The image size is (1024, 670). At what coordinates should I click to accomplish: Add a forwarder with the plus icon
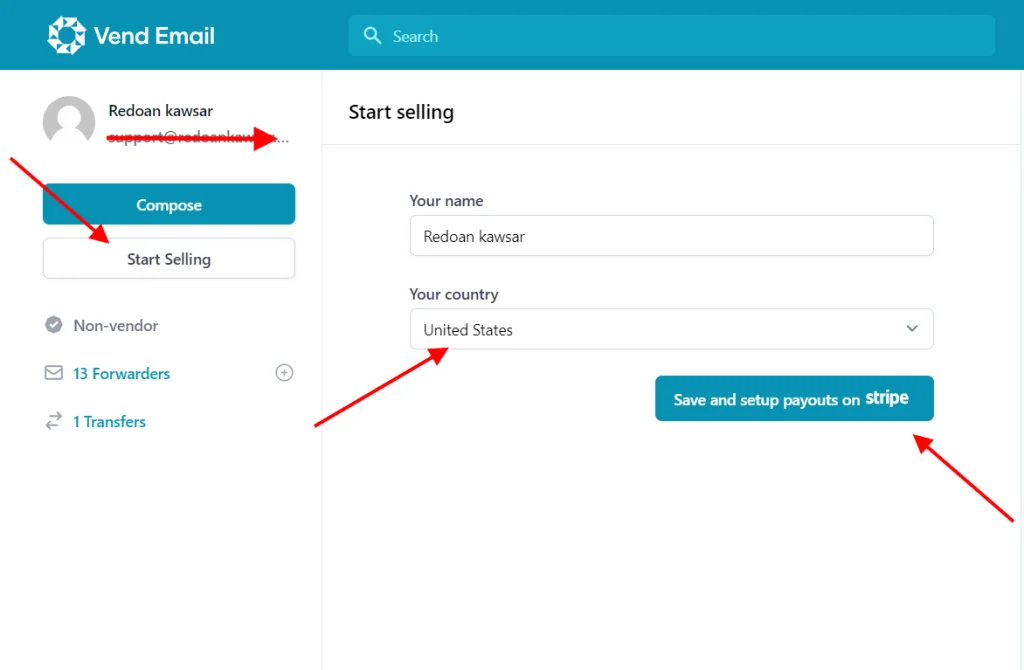tap(284, 373)
